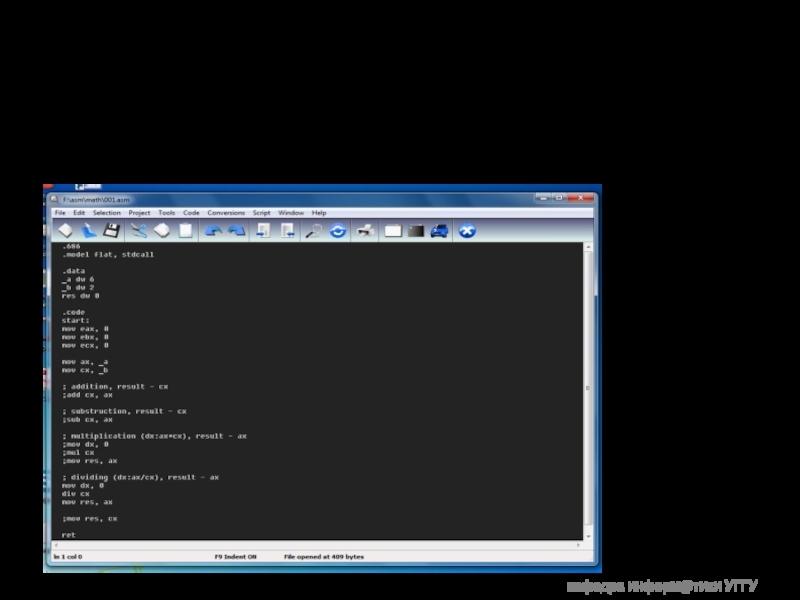Click the Print printer icon
The image size is (800, 600).
click(366, 231)
